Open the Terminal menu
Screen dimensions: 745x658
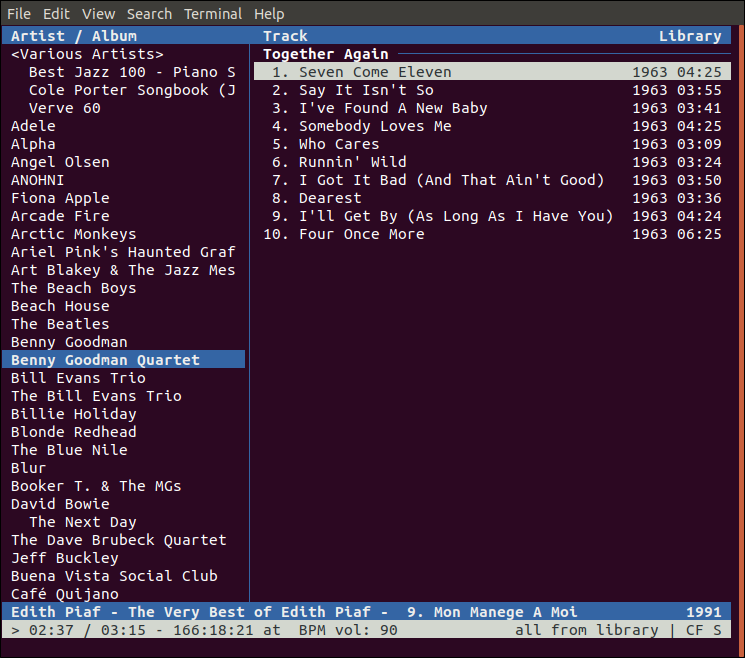(x=213, y=14)
